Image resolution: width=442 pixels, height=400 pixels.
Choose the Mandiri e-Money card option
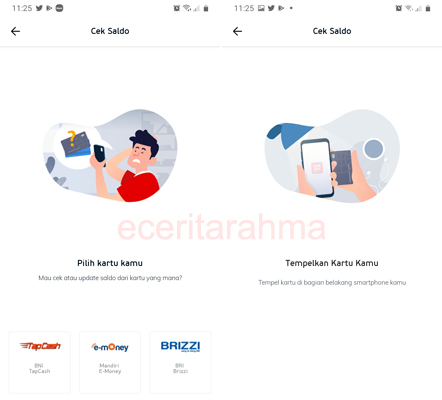[110, 362]
